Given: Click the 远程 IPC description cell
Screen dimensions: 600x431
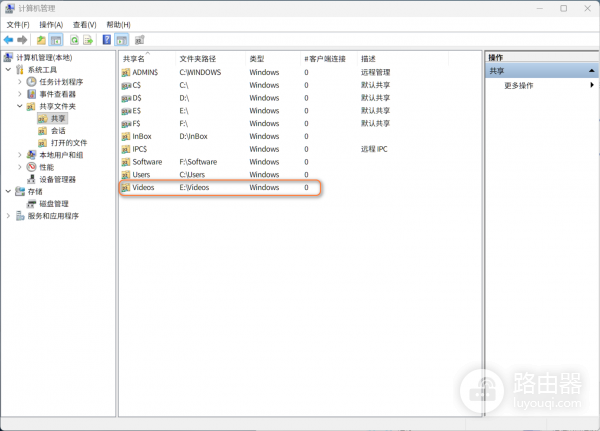Looking at the screenshot, I should 374,149.
